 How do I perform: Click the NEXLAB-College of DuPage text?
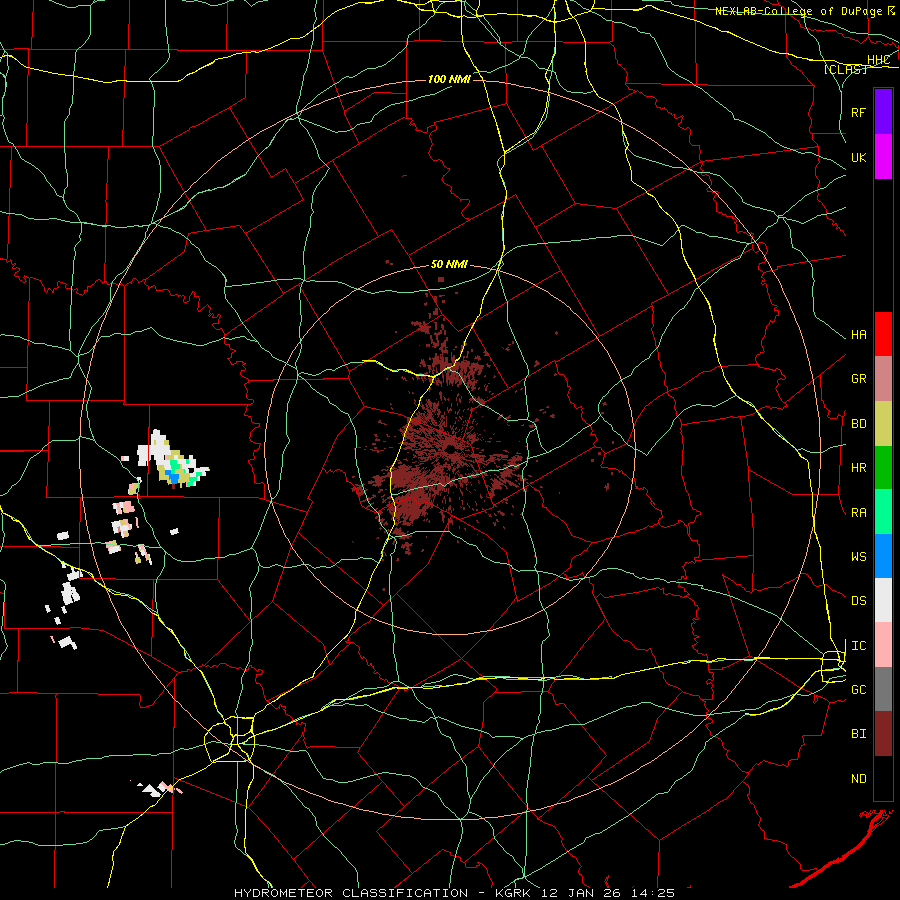[x=799, y=11]
